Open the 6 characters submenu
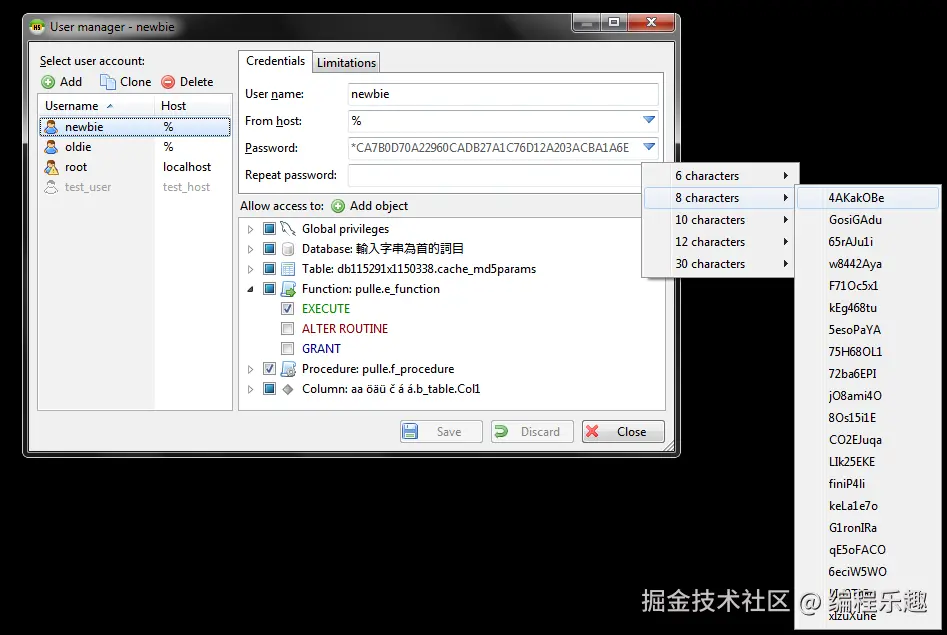The width and height of the screenshot is (947, 635). (x=720, y=176)
